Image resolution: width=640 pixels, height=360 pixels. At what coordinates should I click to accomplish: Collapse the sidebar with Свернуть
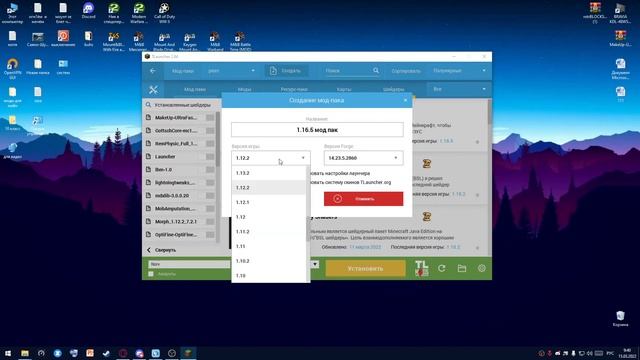(x=162, y=250)
